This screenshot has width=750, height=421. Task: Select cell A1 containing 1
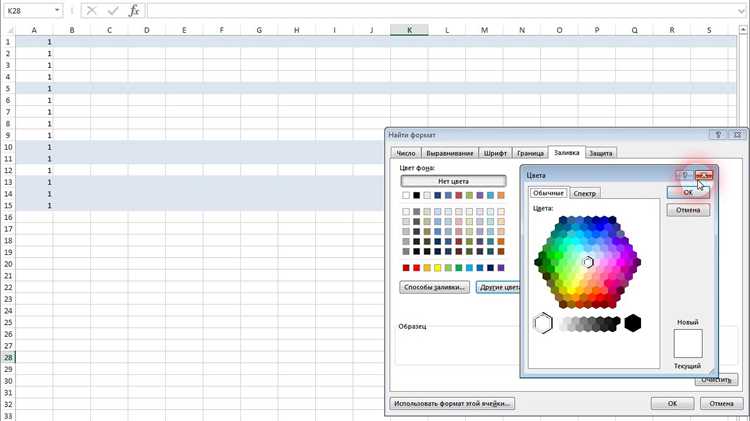(34, 42)
